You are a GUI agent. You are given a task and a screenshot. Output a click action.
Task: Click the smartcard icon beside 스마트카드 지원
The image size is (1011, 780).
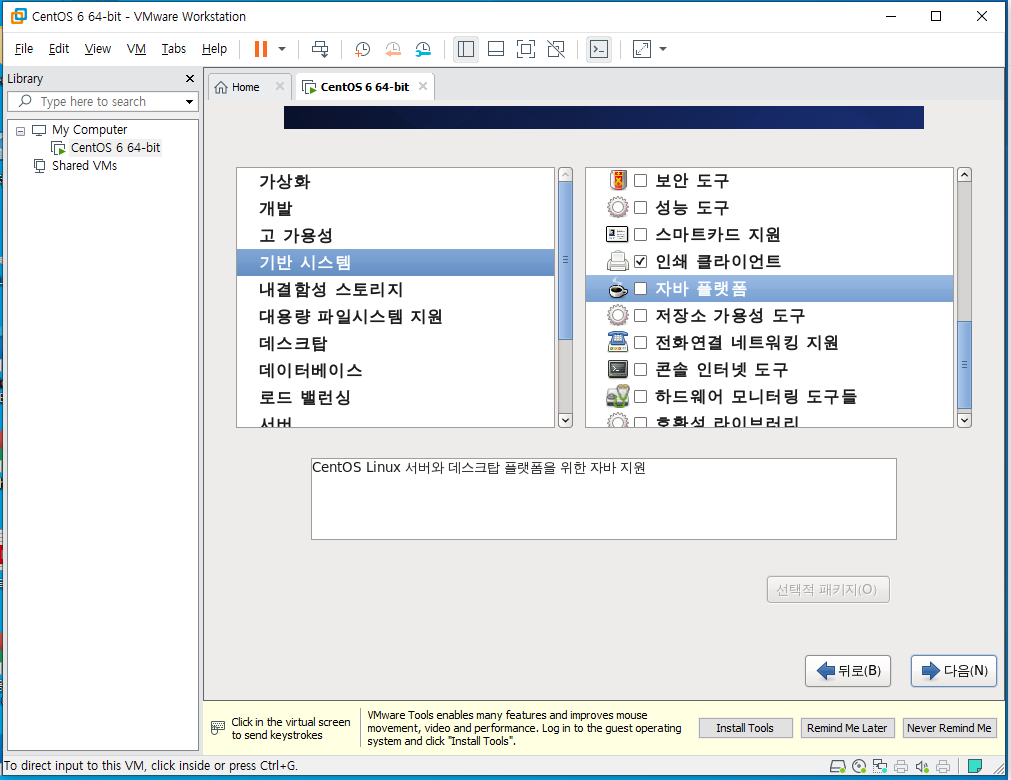coord(618,234)
